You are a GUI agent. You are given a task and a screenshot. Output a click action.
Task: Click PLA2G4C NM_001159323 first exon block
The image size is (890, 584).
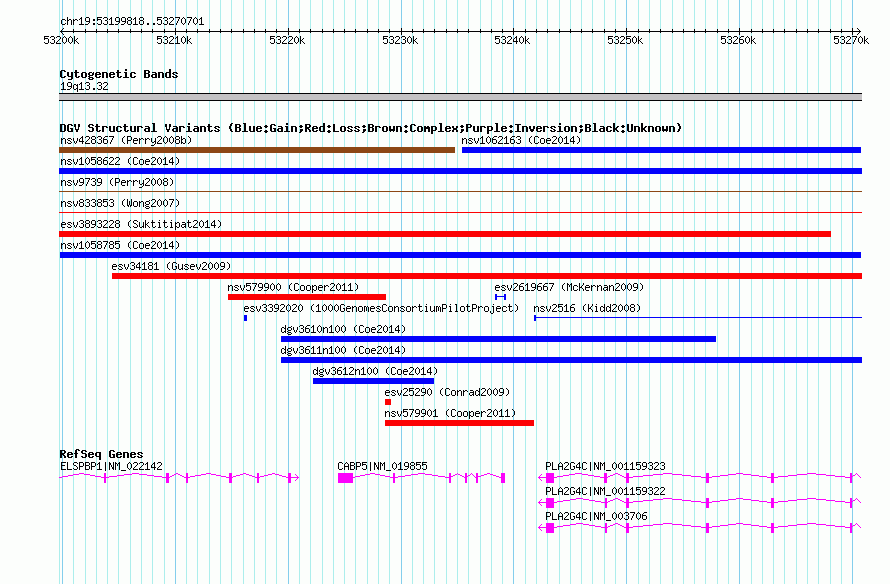click(549, 478)
